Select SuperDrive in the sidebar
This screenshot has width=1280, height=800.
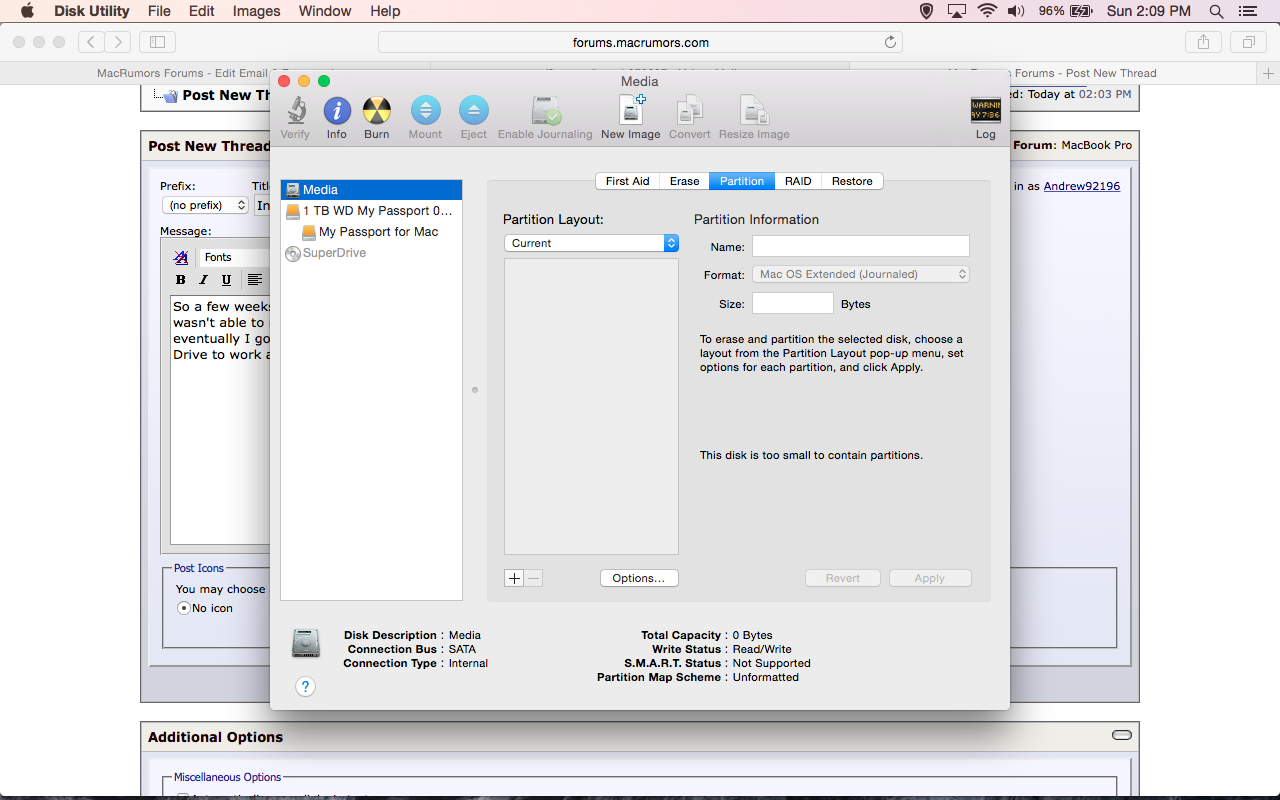coord(371,253)
